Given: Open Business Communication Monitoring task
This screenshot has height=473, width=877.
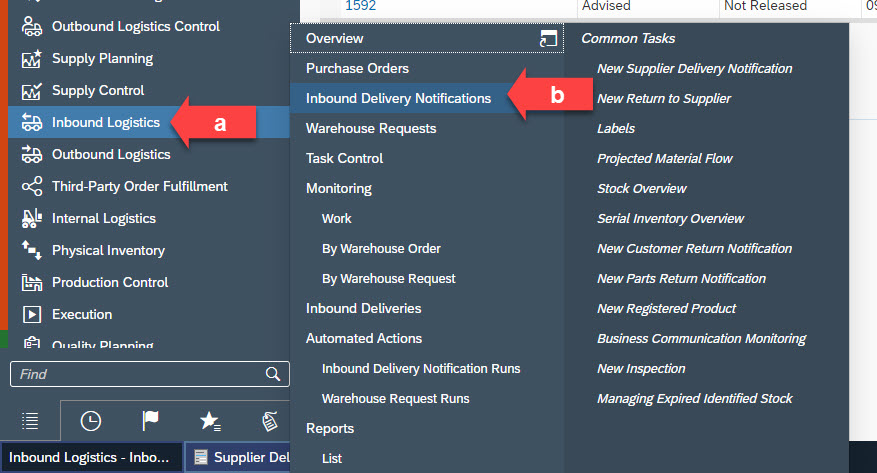Looking at the screenshot, I should click(x=701, y=338).
